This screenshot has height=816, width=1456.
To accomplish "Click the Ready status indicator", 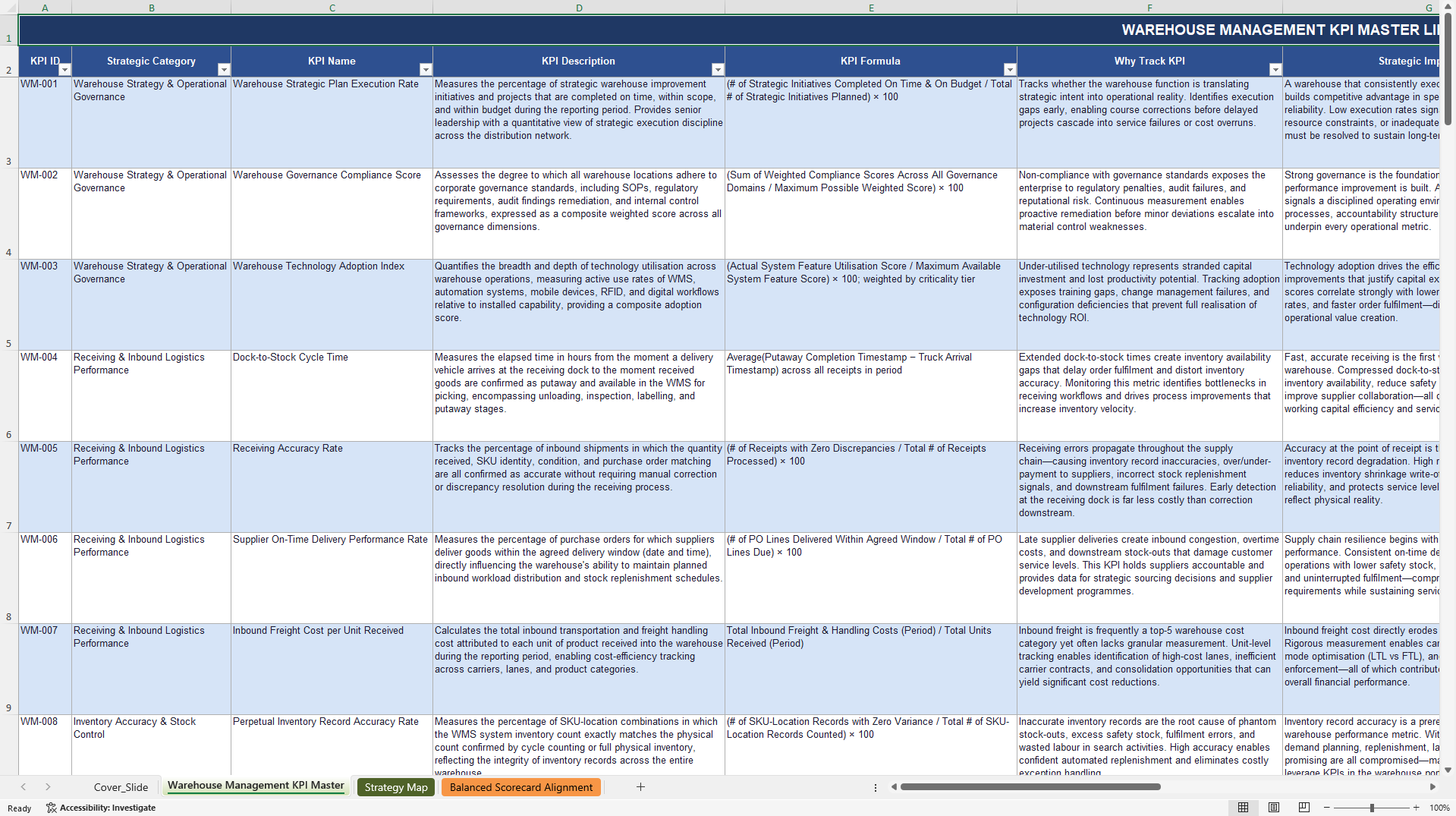I will [19, 808].
